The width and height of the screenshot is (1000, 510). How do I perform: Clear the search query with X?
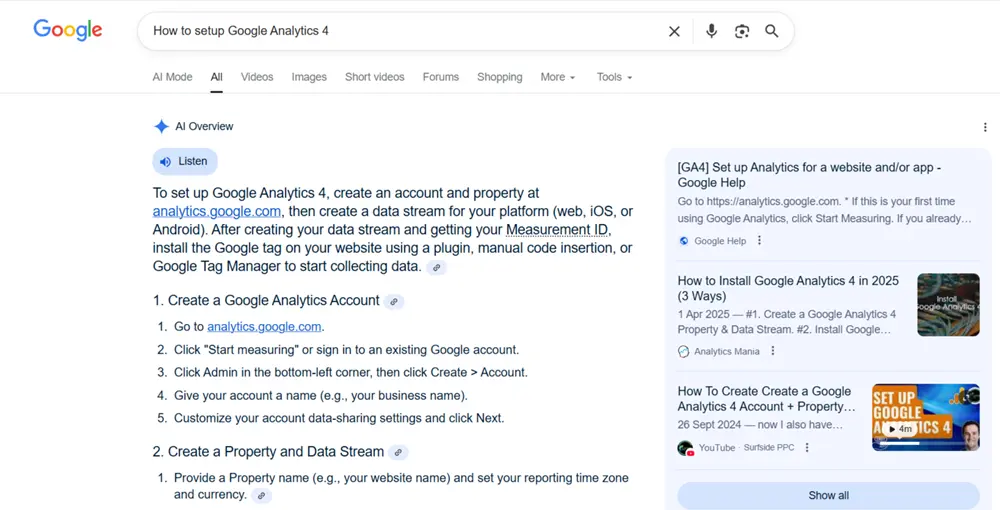tap(674, 31)
